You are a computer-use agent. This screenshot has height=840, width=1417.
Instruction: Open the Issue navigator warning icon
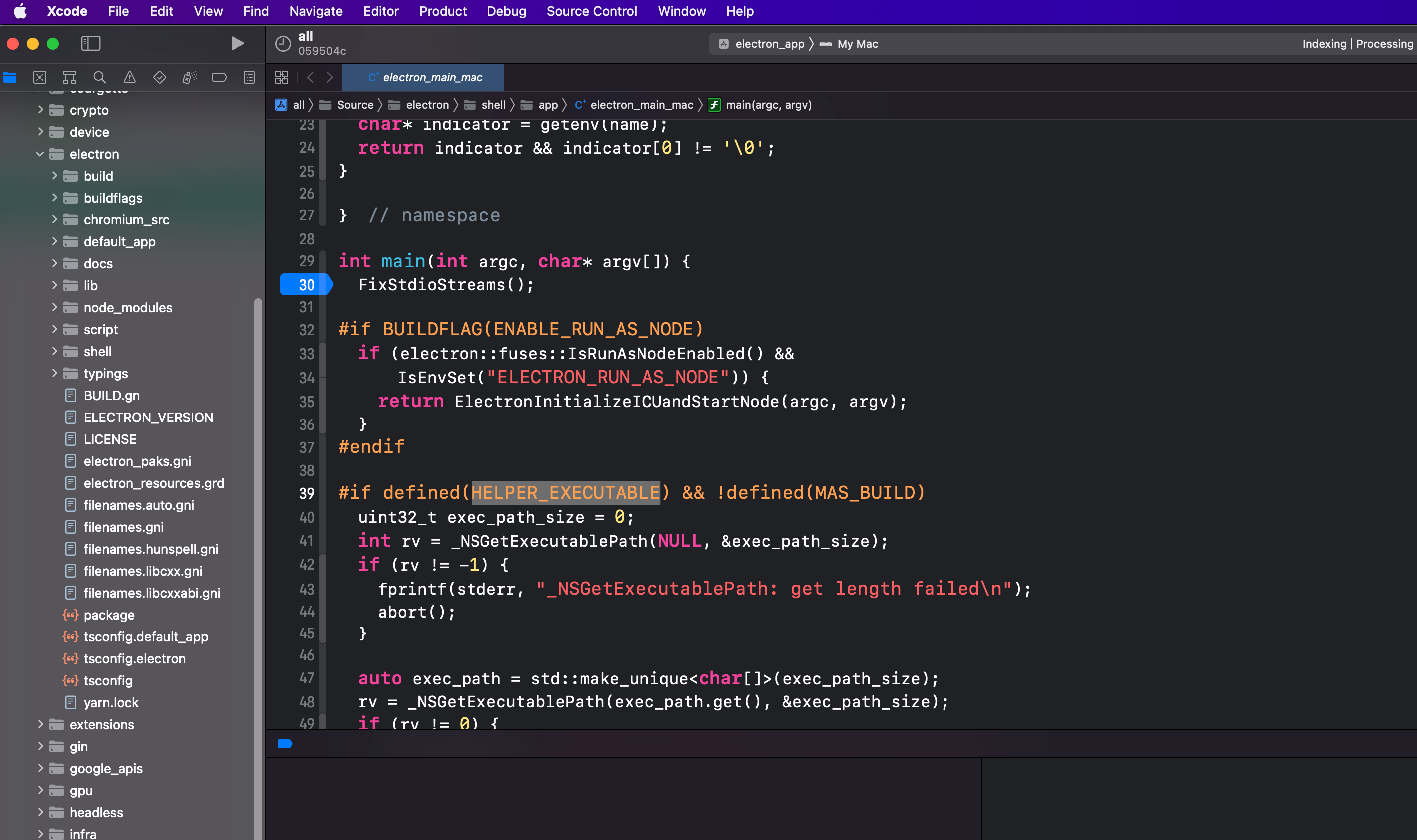click(130, 77)
